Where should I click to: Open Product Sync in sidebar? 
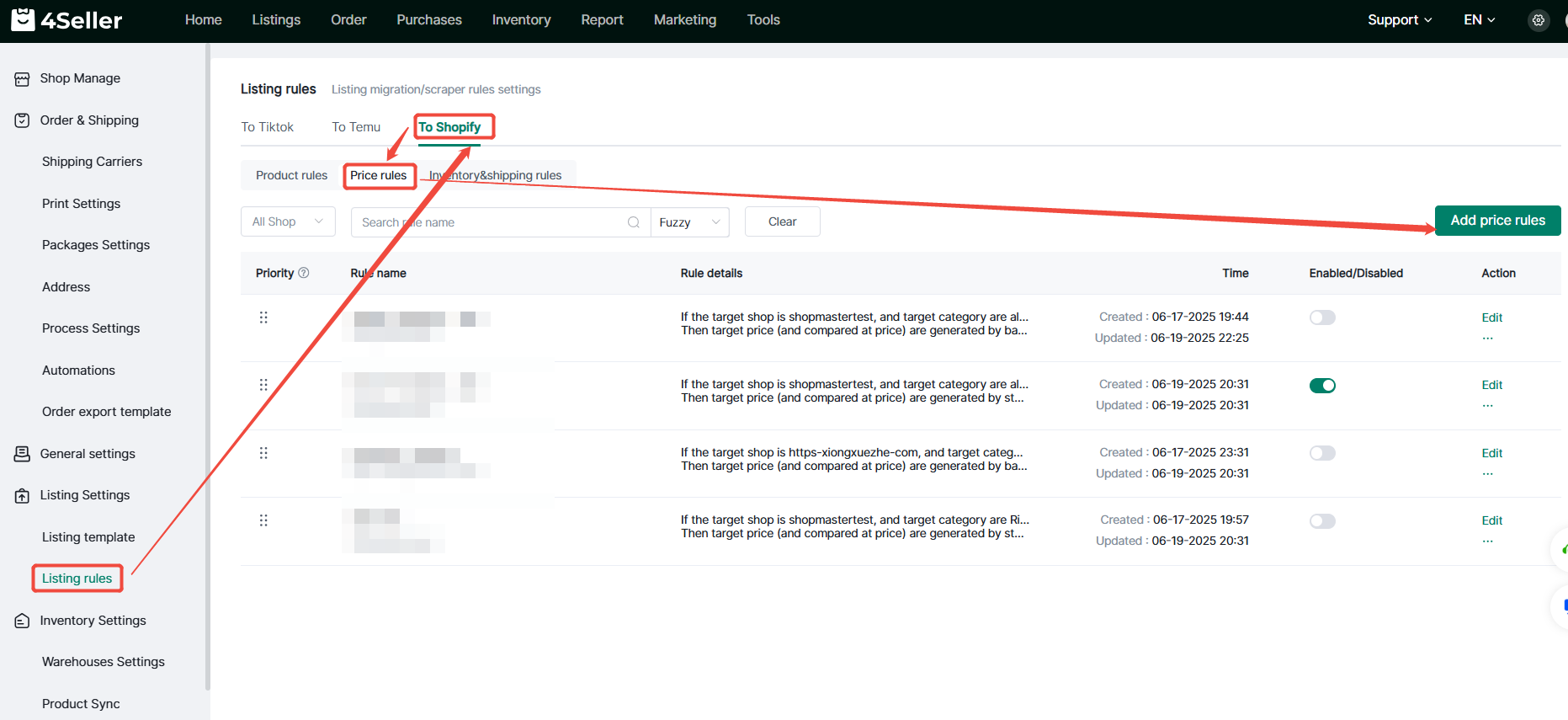81,704
